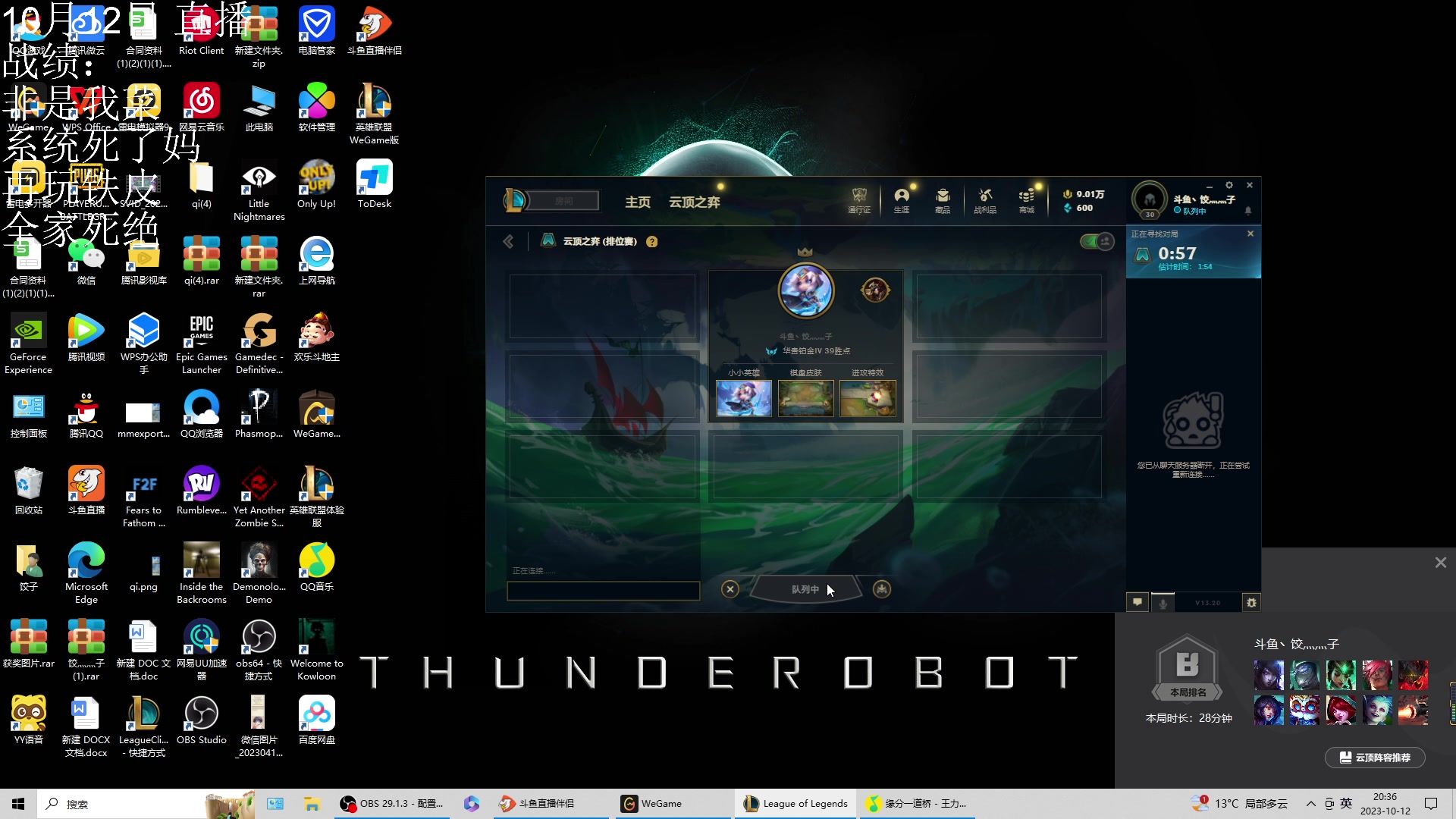Select the 棋盘皮肤 arena skin thumbnail
1456x819 pixels.
pyautogui.click(x=806, y=398)
